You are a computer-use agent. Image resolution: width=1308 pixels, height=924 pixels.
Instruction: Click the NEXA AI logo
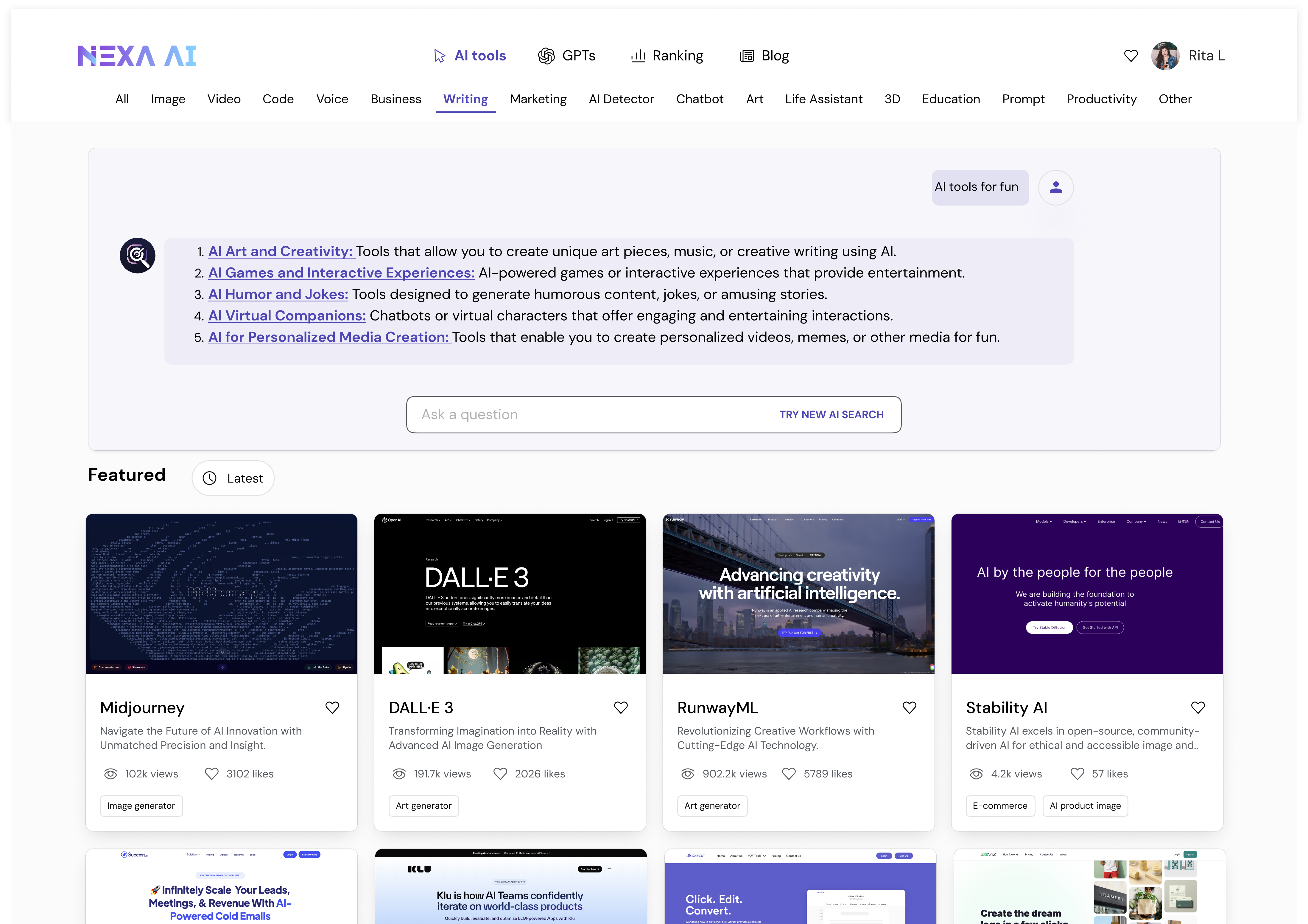(137, 56)
